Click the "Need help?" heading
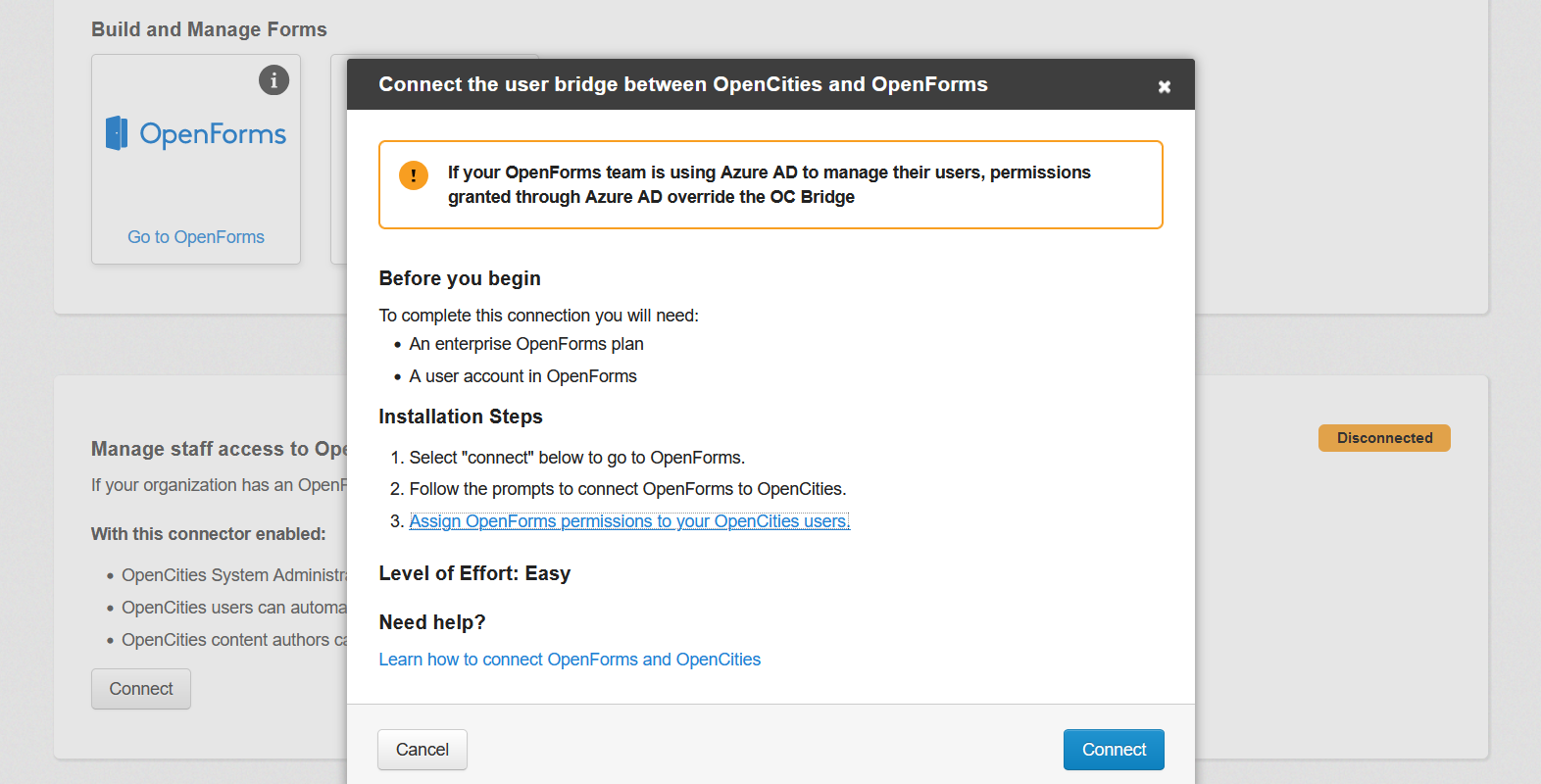Screen dimensions: 1541x784 [432, 621]
